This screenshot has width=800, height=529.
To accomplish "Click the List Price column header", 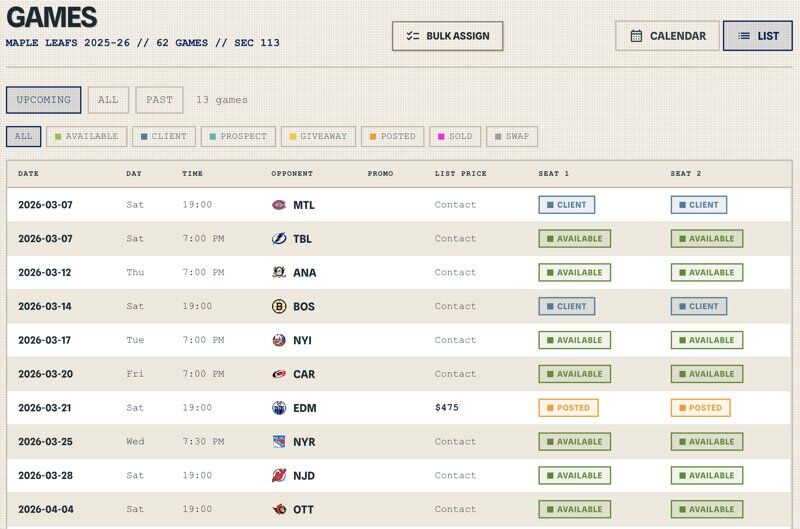I will (x=461, y=173).
